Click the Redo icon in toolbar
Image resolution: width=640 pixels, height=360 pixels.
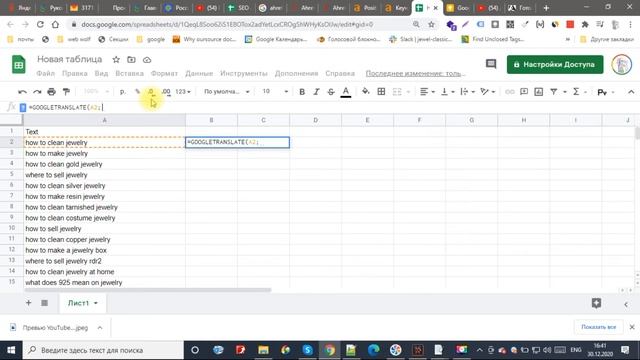pos(37,92)
